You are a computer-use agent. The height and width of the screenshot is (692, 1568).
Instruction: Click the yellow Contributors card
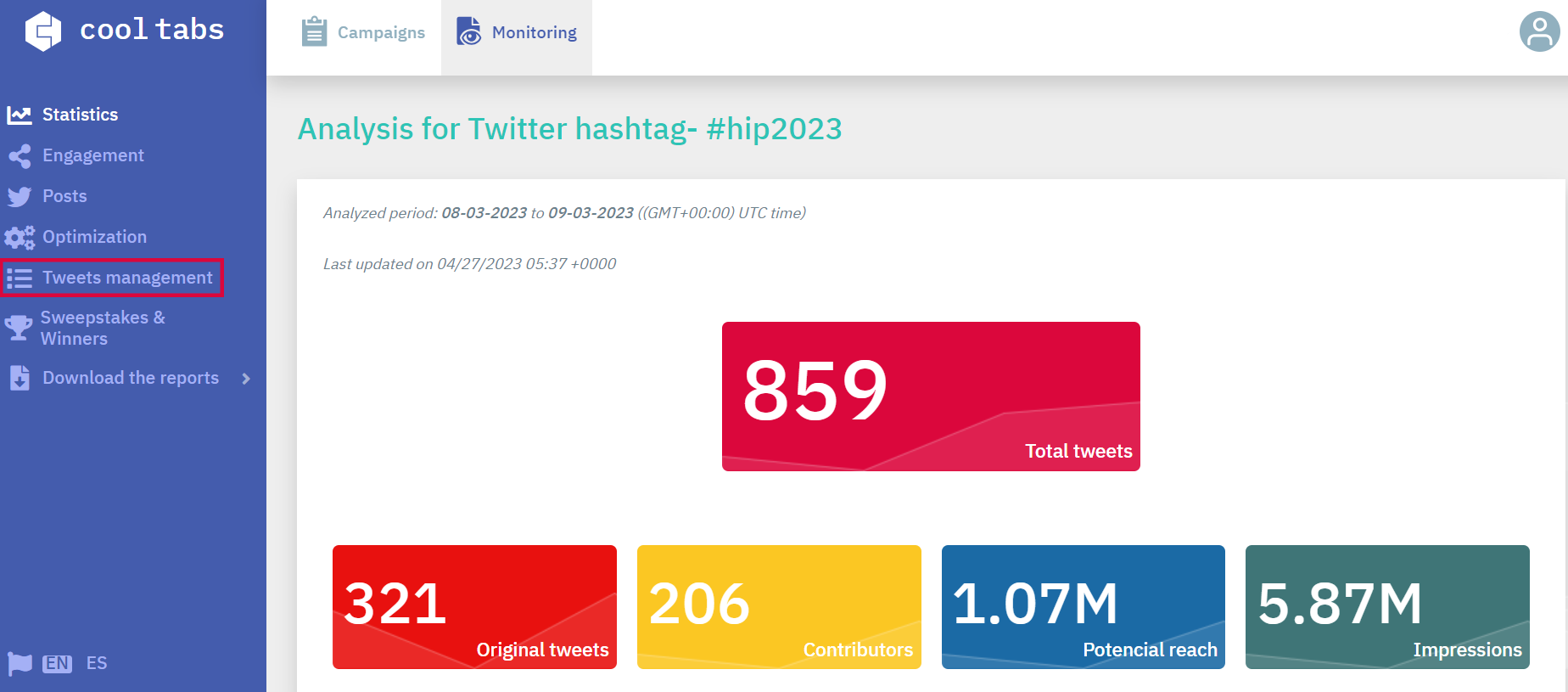click(779, 606)
